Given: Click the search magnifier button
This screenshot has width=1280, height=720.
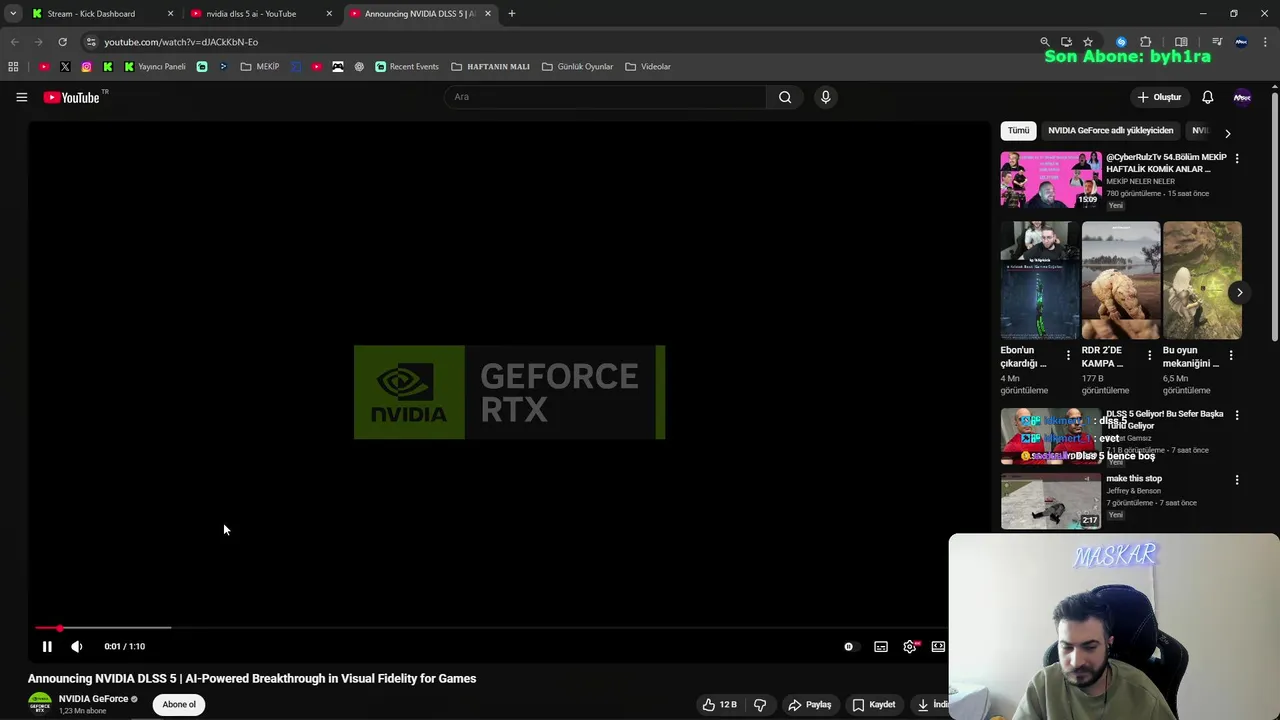Looking at the screenshot, I should pos(785,97).
